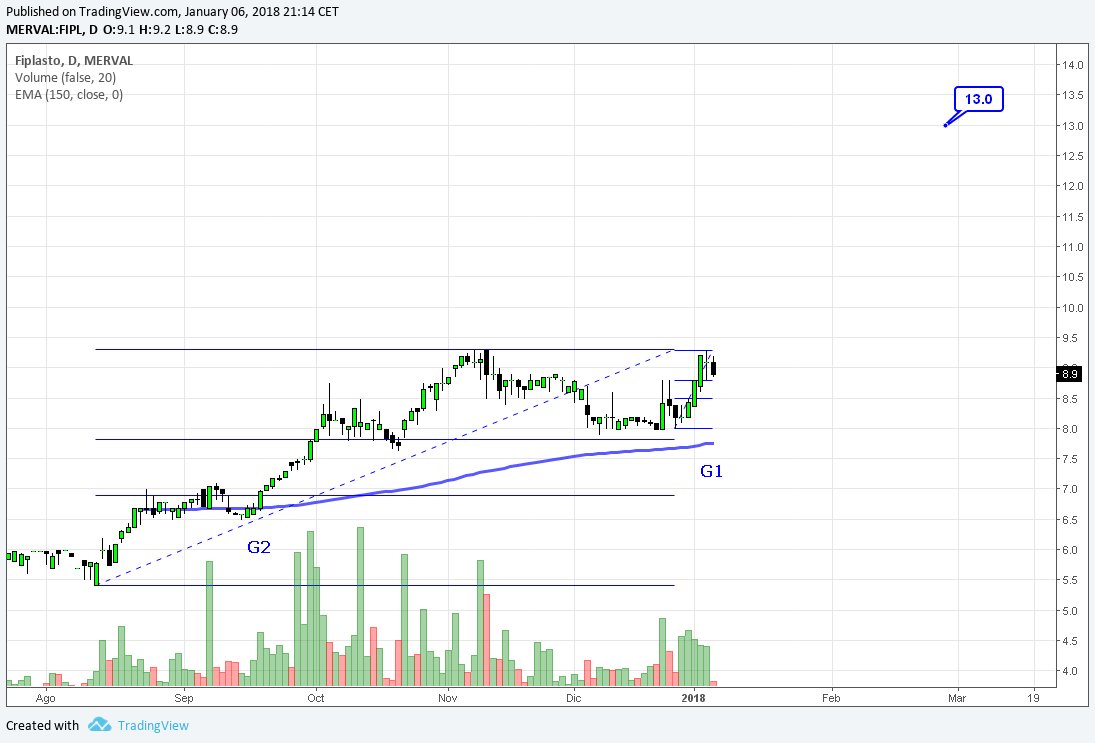Image resolution: width=1095 pixels, height=743 pixels.
Task: Click the 10.0 price axis label
Action: point(1073,307)
